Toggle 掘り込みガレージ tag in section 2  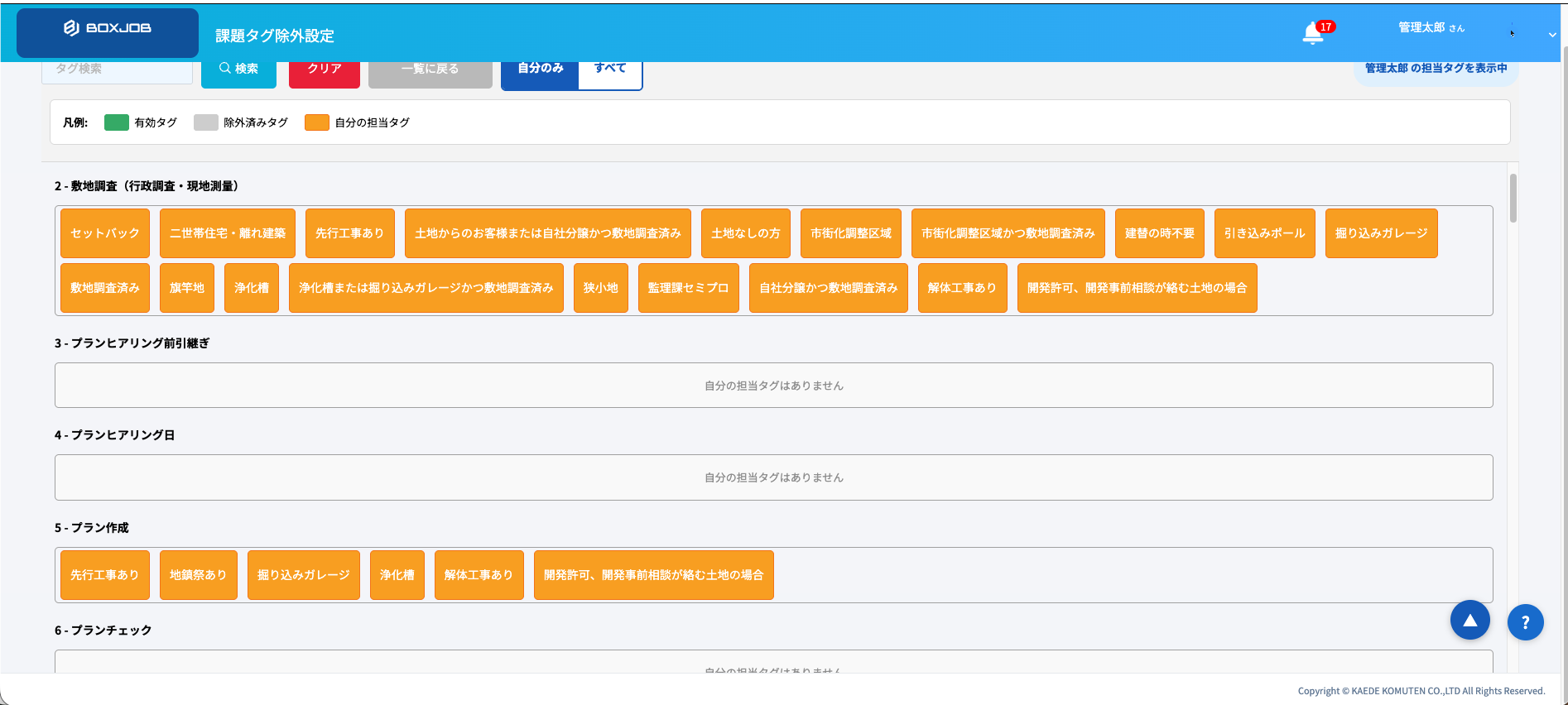click(x=1382, y=233)
